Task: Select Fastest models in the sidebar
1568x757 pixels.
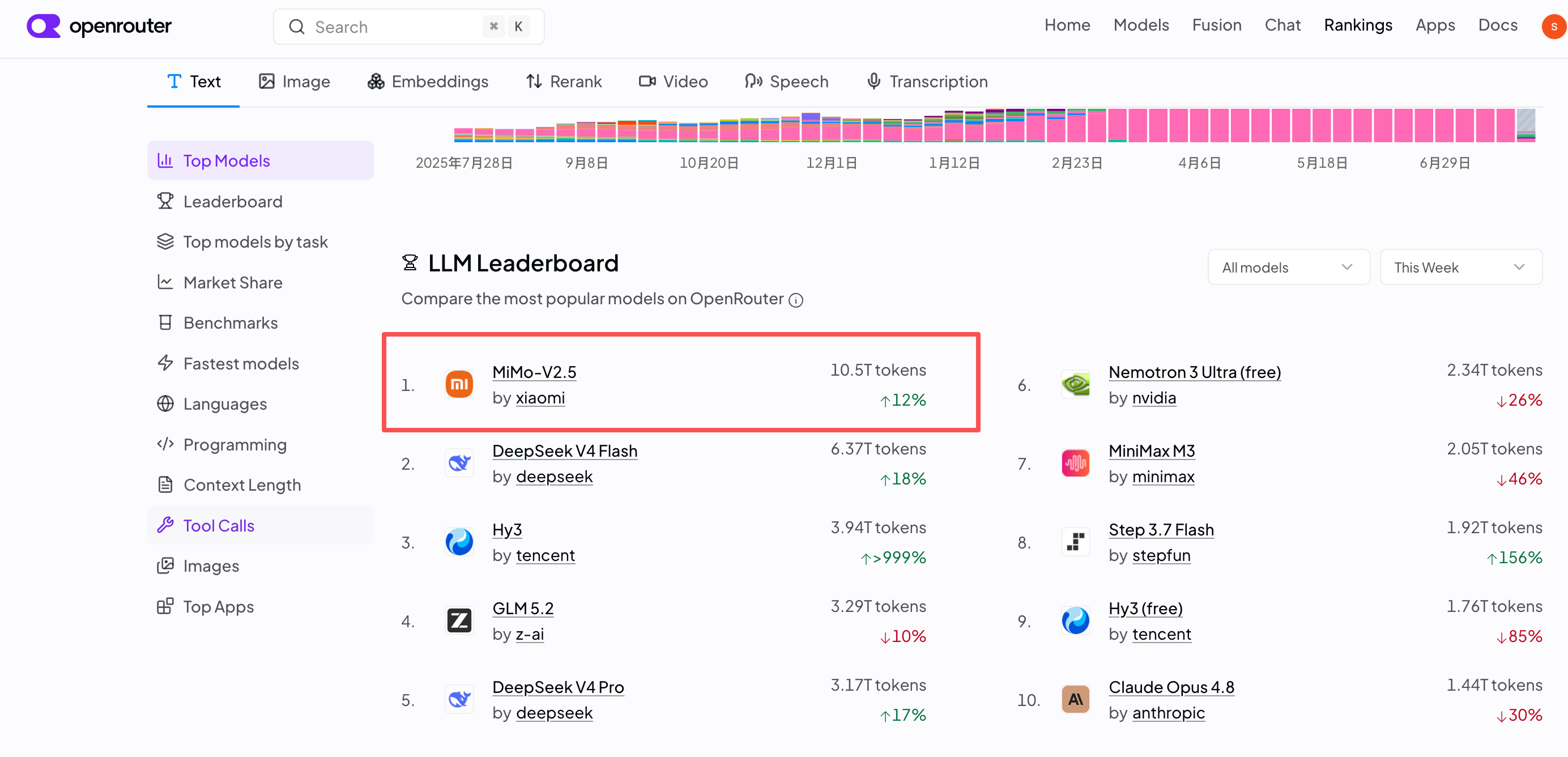Action: [261, 364]
